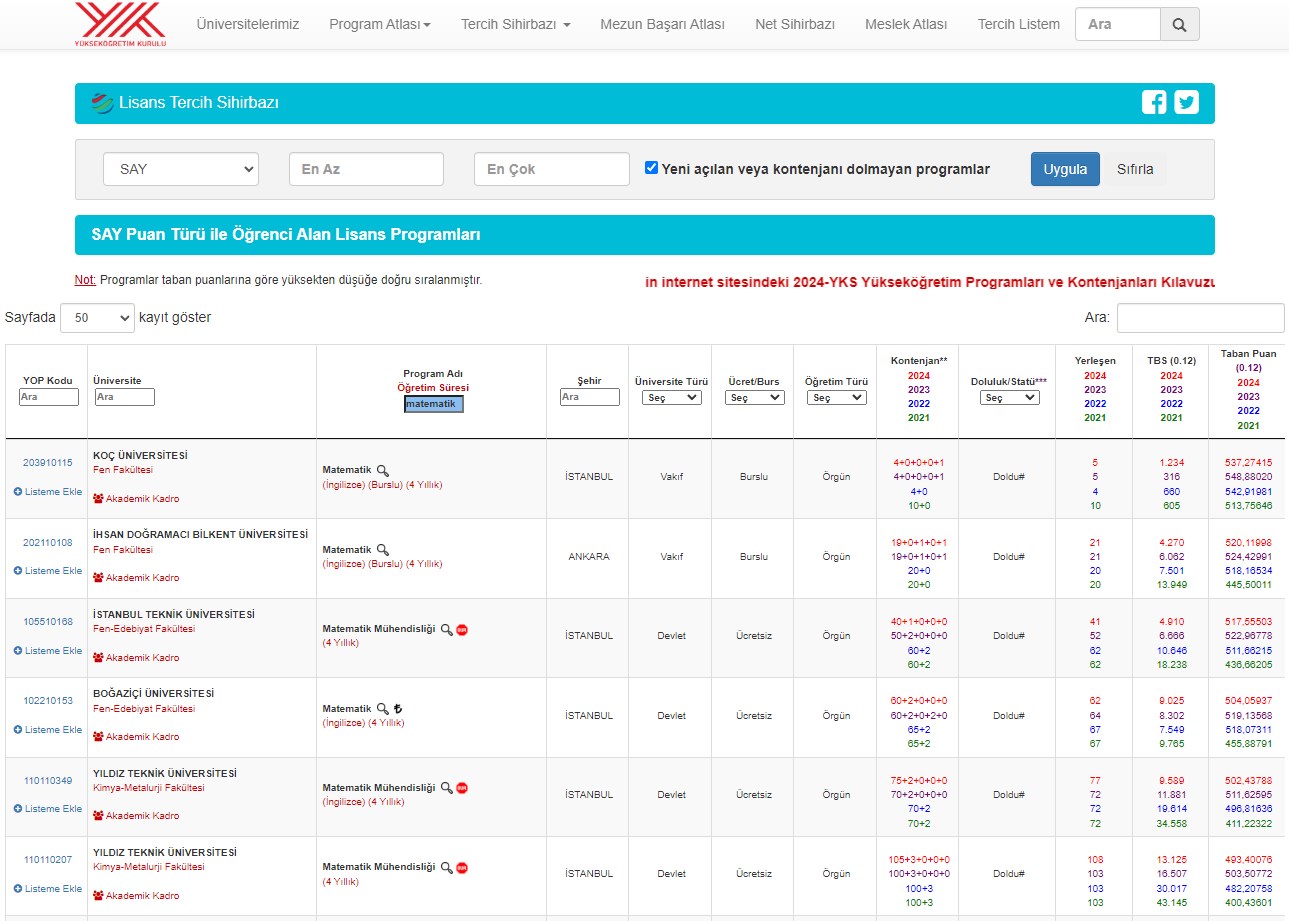Open Üniversite Türü filter dropdown
This screenshot has height=921, width=1289.
click(672, 397)
